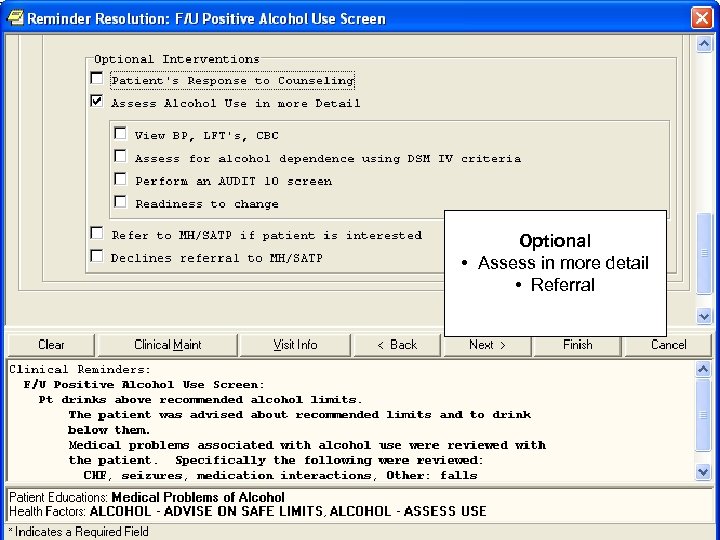The height and width of the screenshot is (540, 720).
Task: Click up arrow of dialog options scrollbar
Action: click(x=704, y=45)
